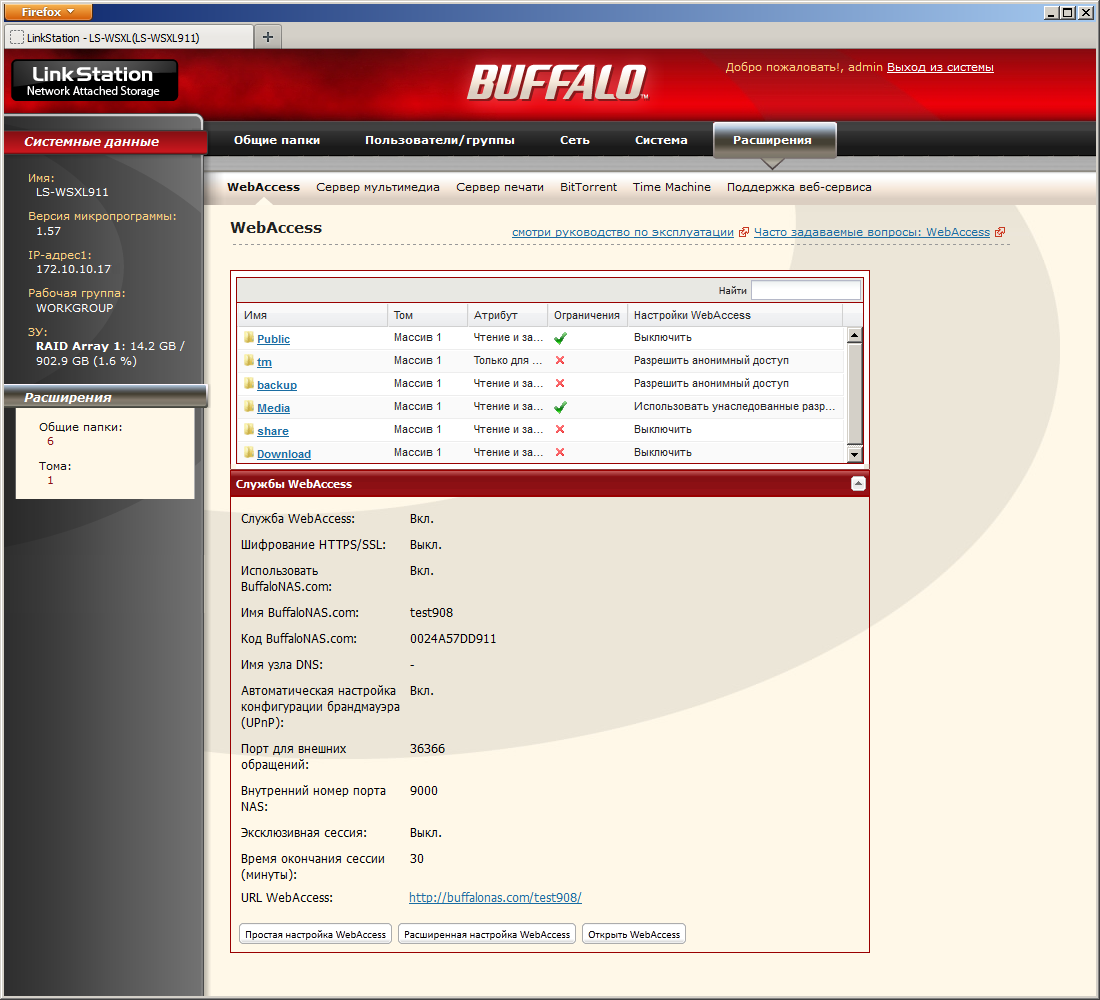Screen dimensions: 1100x1000
Task: Select the Расширения tab
Action: 774,140
